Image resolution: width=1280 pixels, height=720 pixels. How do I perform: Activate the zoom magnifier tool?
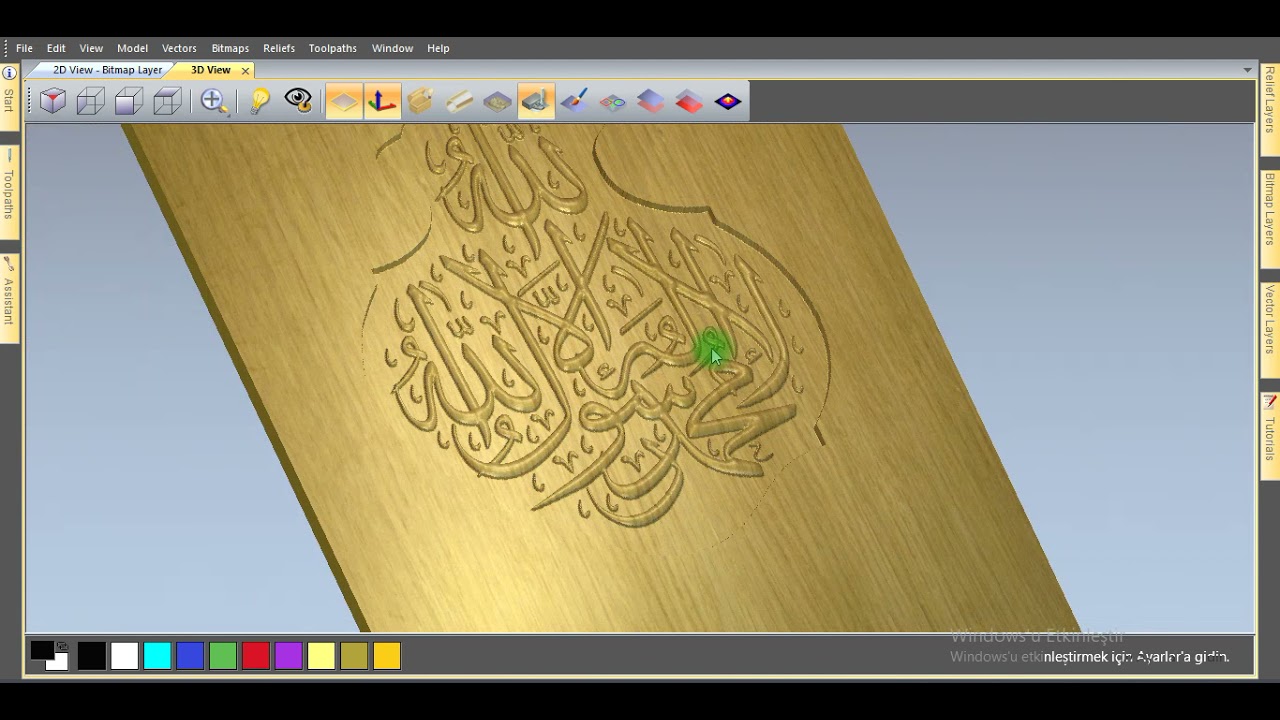[x=214, y=101]
